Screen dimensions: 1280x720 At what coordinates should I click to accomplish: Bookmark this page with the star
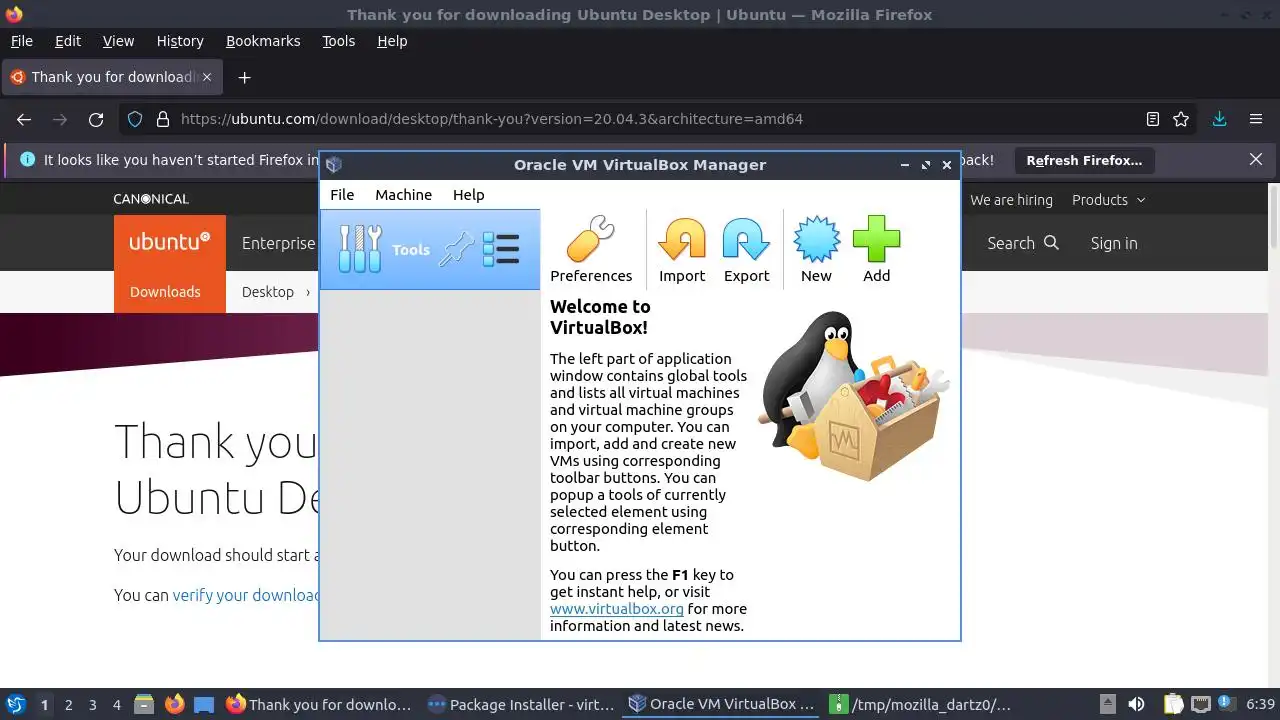[x=1181, y=119]
